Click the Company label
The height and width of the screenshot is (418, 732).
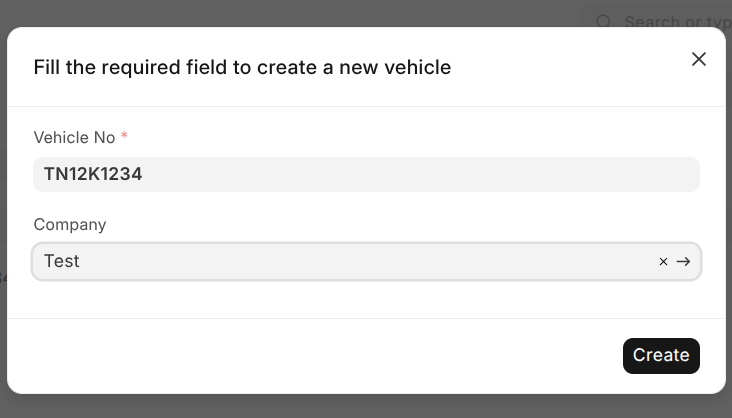pos(70,225)
